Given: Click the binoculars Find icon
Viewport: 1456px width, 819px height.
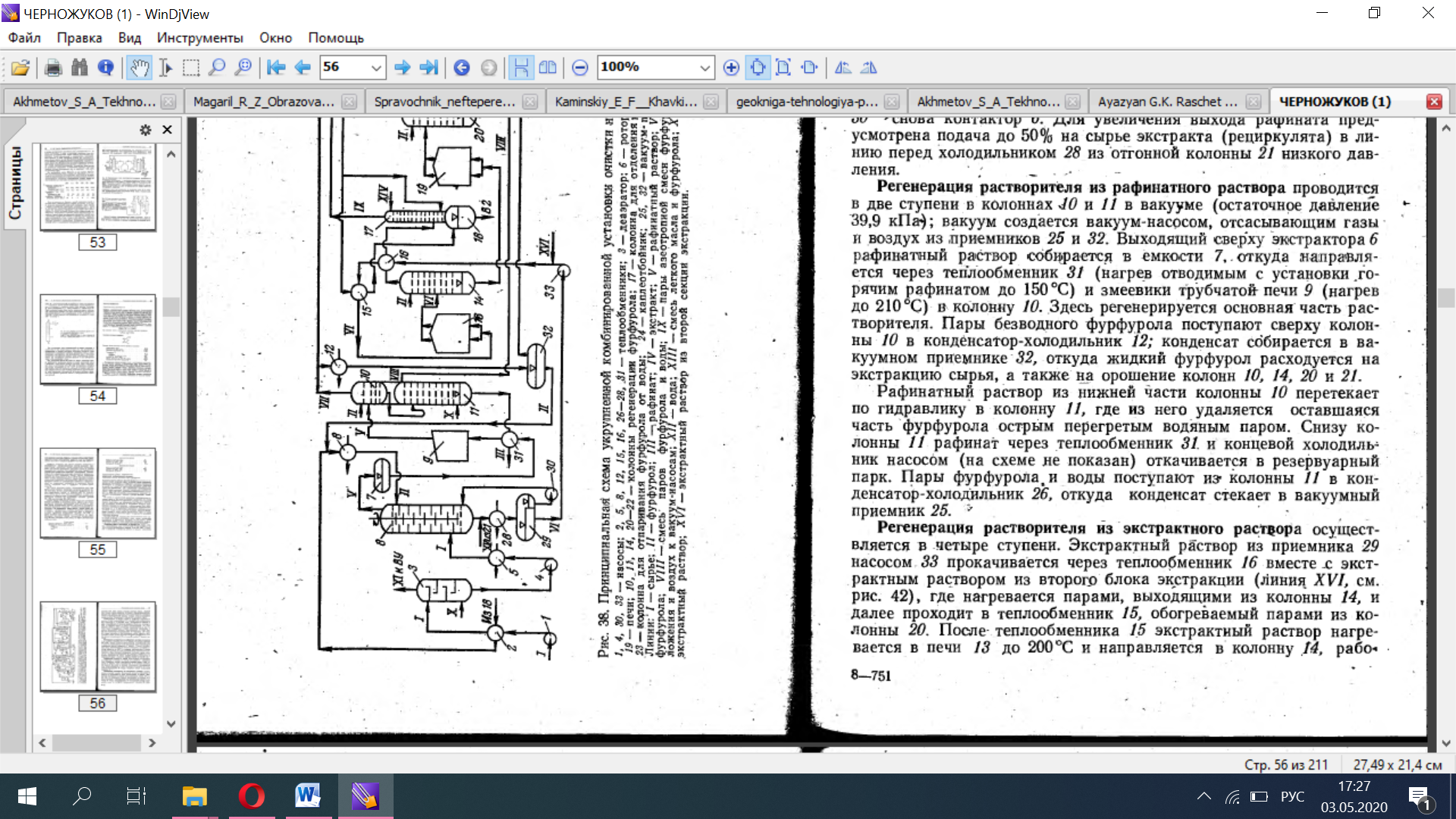Looking at the screenshot, I should [x=80, y=67].
